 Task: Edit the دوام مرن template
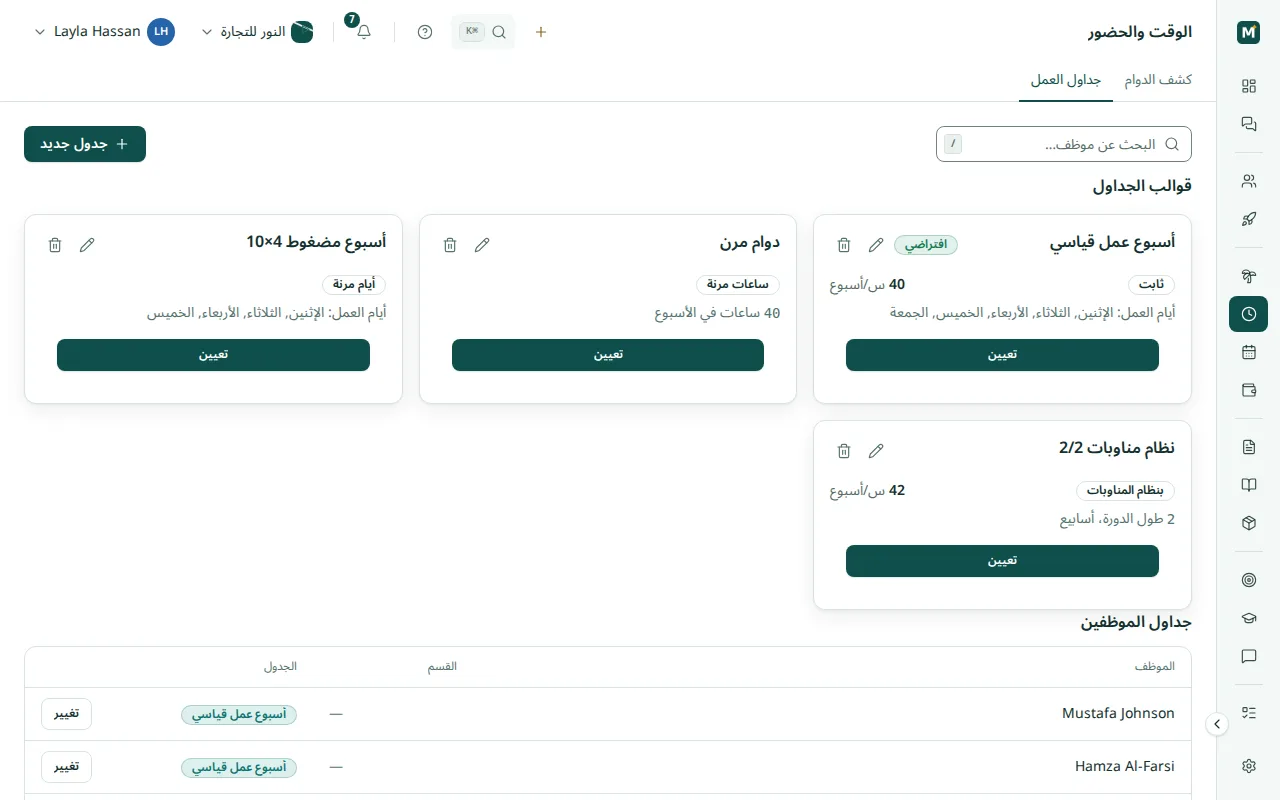pyautogui.click(x=482, y=245)
